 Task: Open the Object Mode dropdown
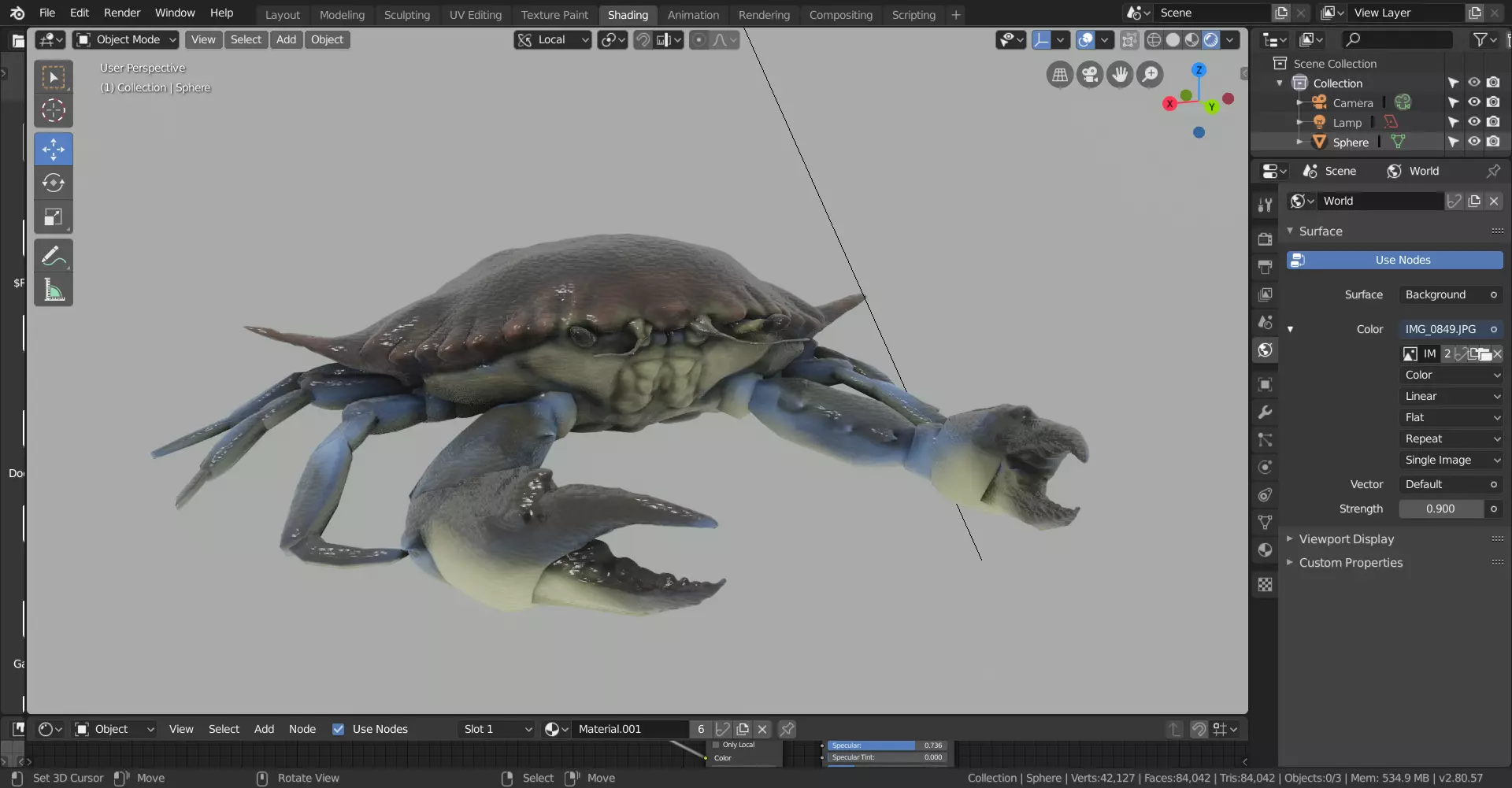(126, 39)
